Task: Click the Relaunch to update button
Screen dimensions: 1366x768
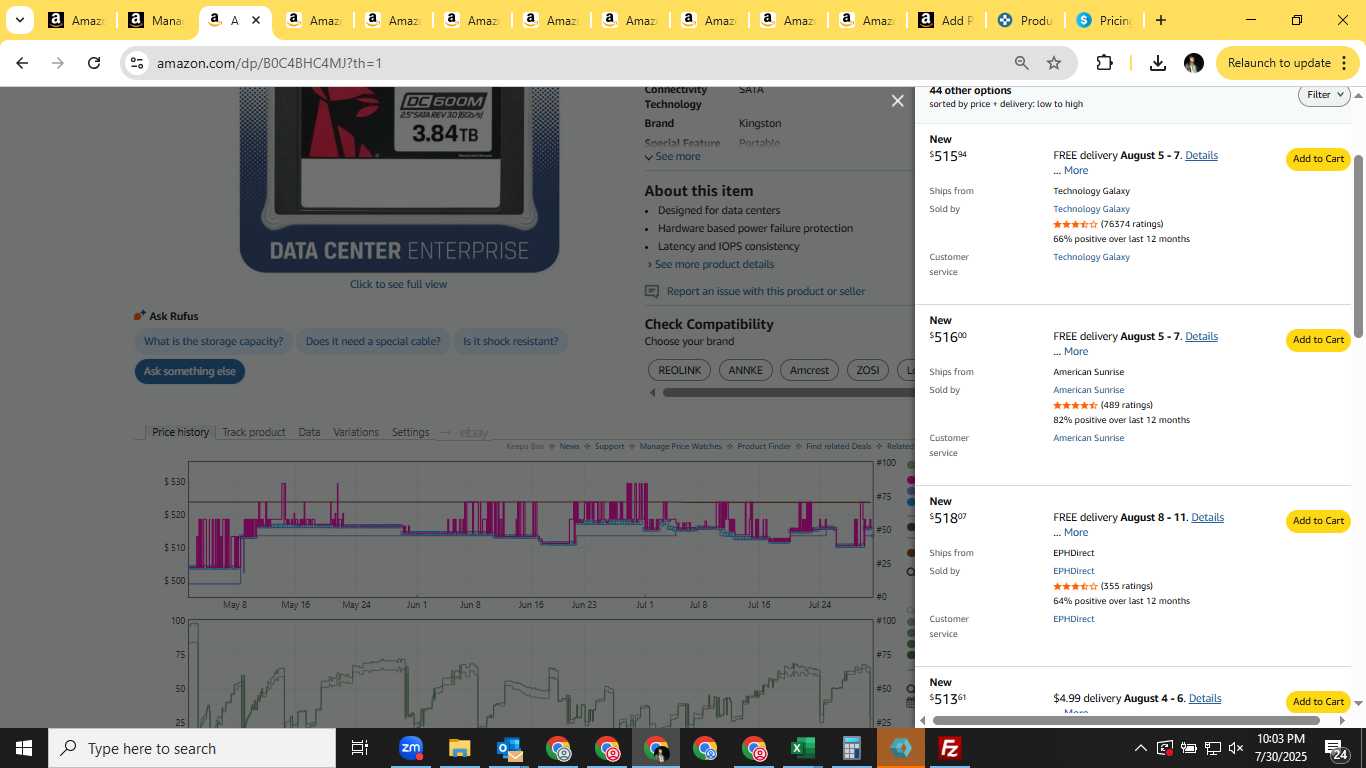Action: 1278,63
